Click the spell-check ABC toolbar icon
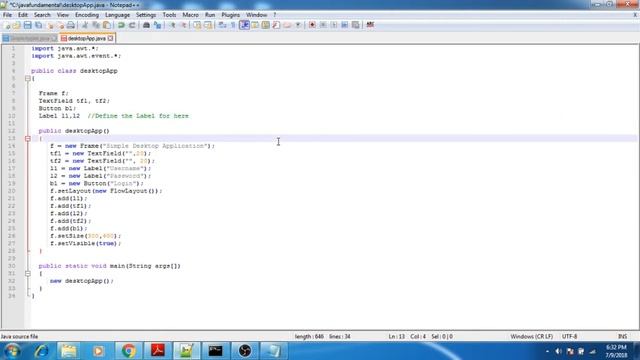 pyautogui.click(x=370, y=25)
